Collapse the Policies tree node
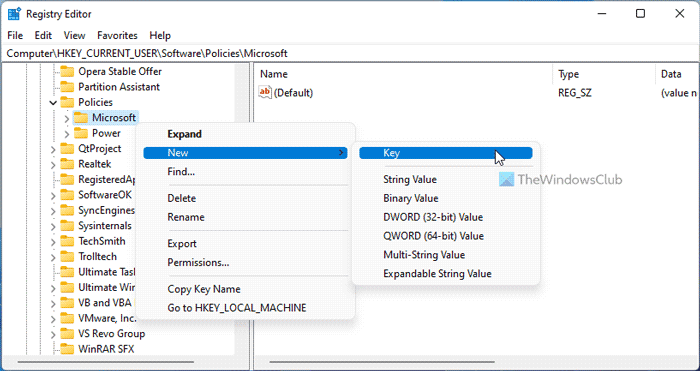Screen dimensions: 700x371 [53, 103]
